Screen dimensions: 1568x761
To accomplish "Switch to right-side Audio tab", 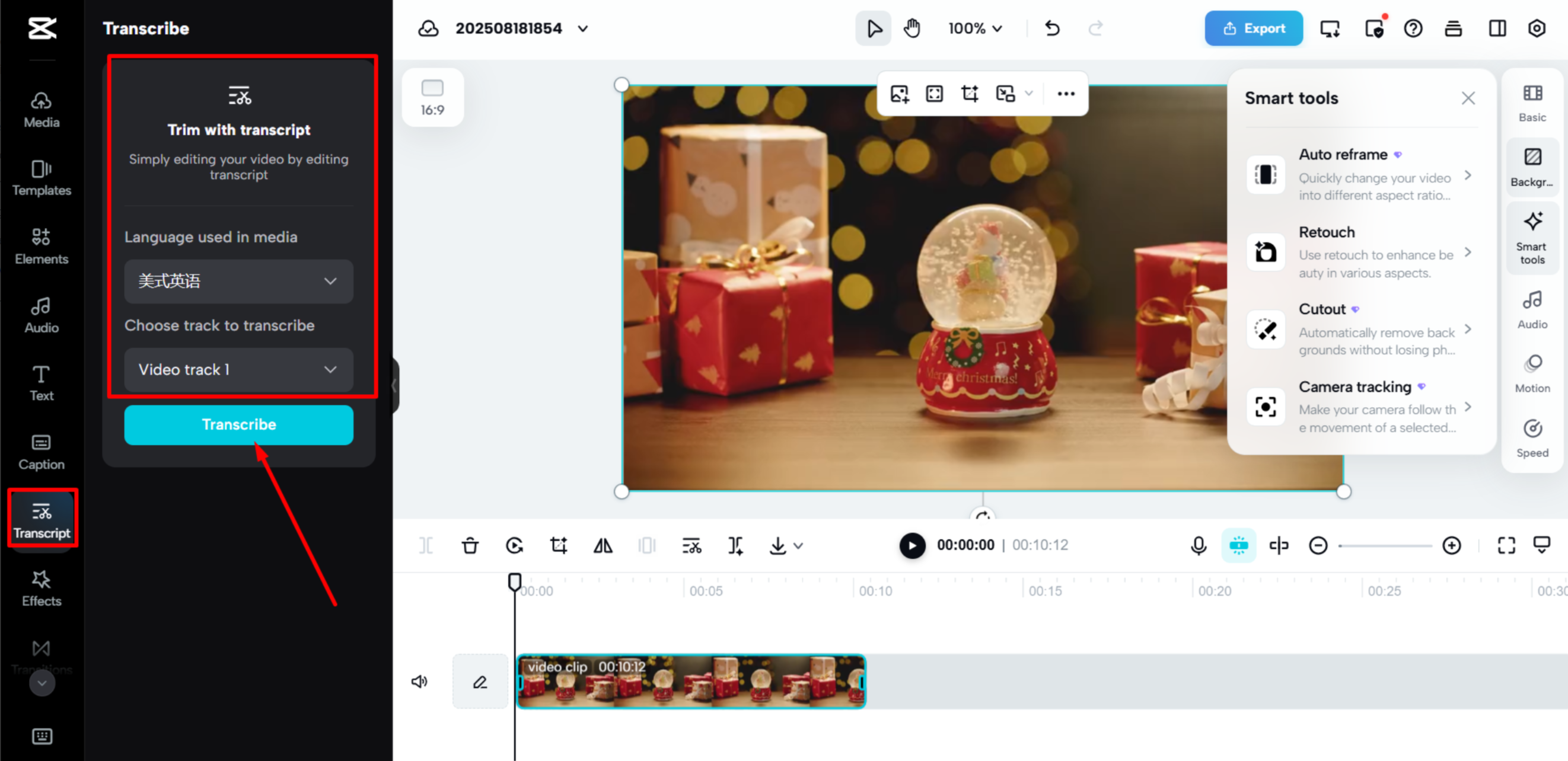I will (1532, 310).
